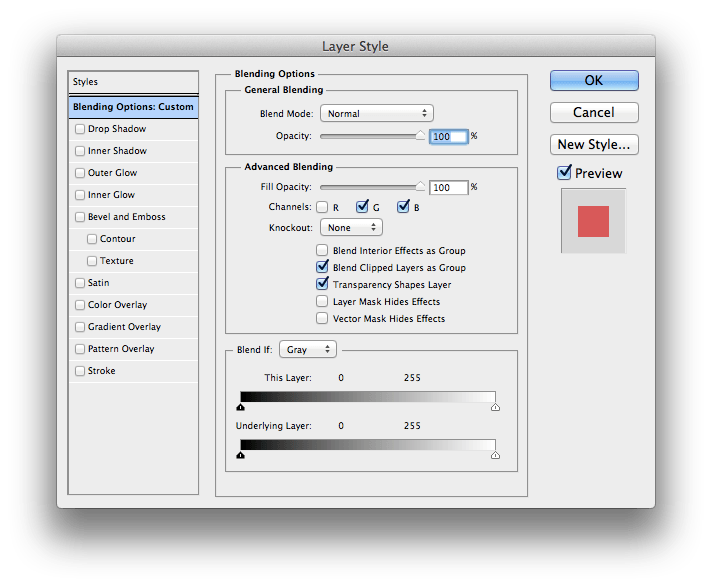
Task: Click This Layer black point slider
Action: pyautogui.click(x=241, y=407)
